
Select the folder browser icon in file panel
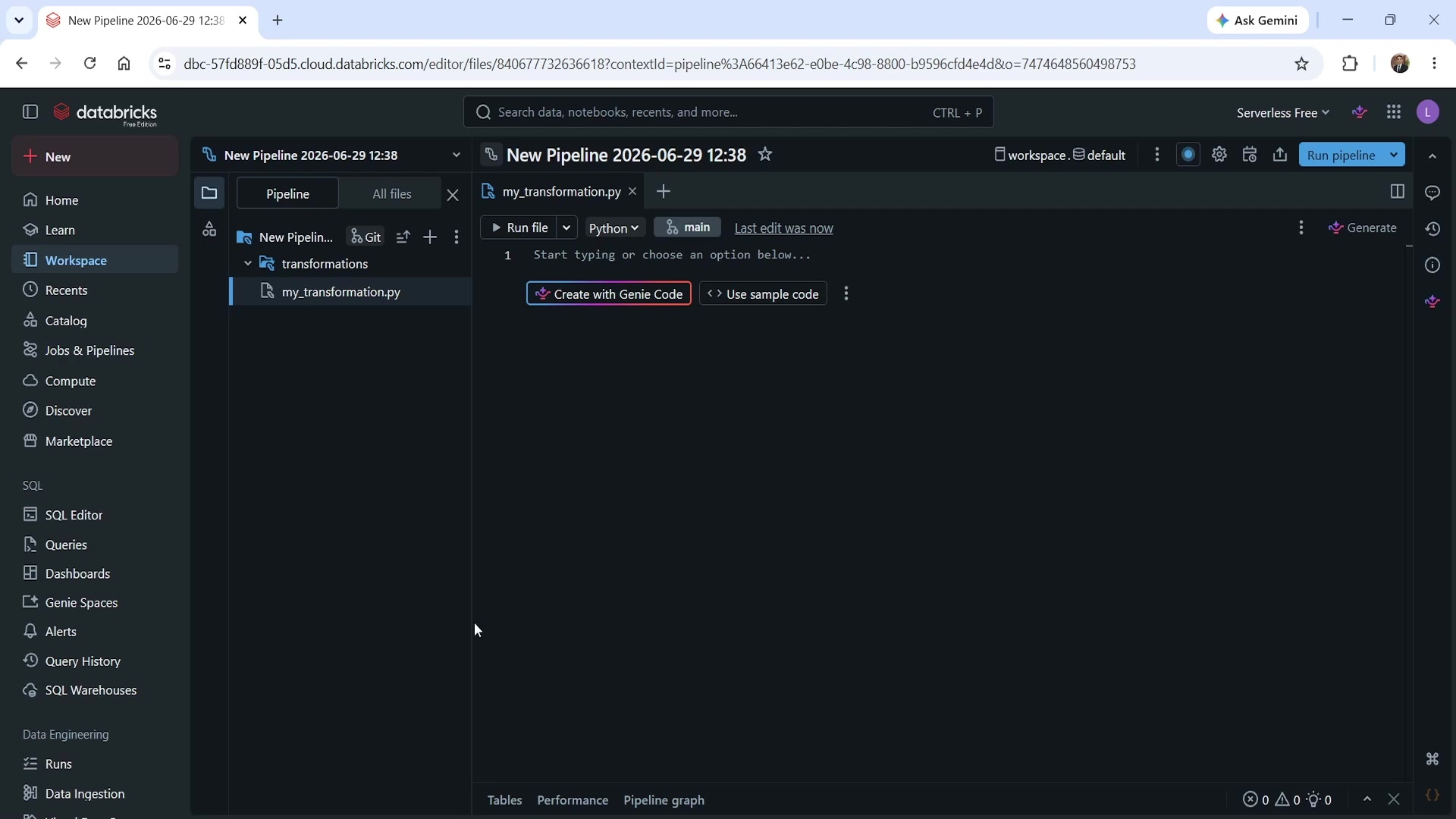209,193
